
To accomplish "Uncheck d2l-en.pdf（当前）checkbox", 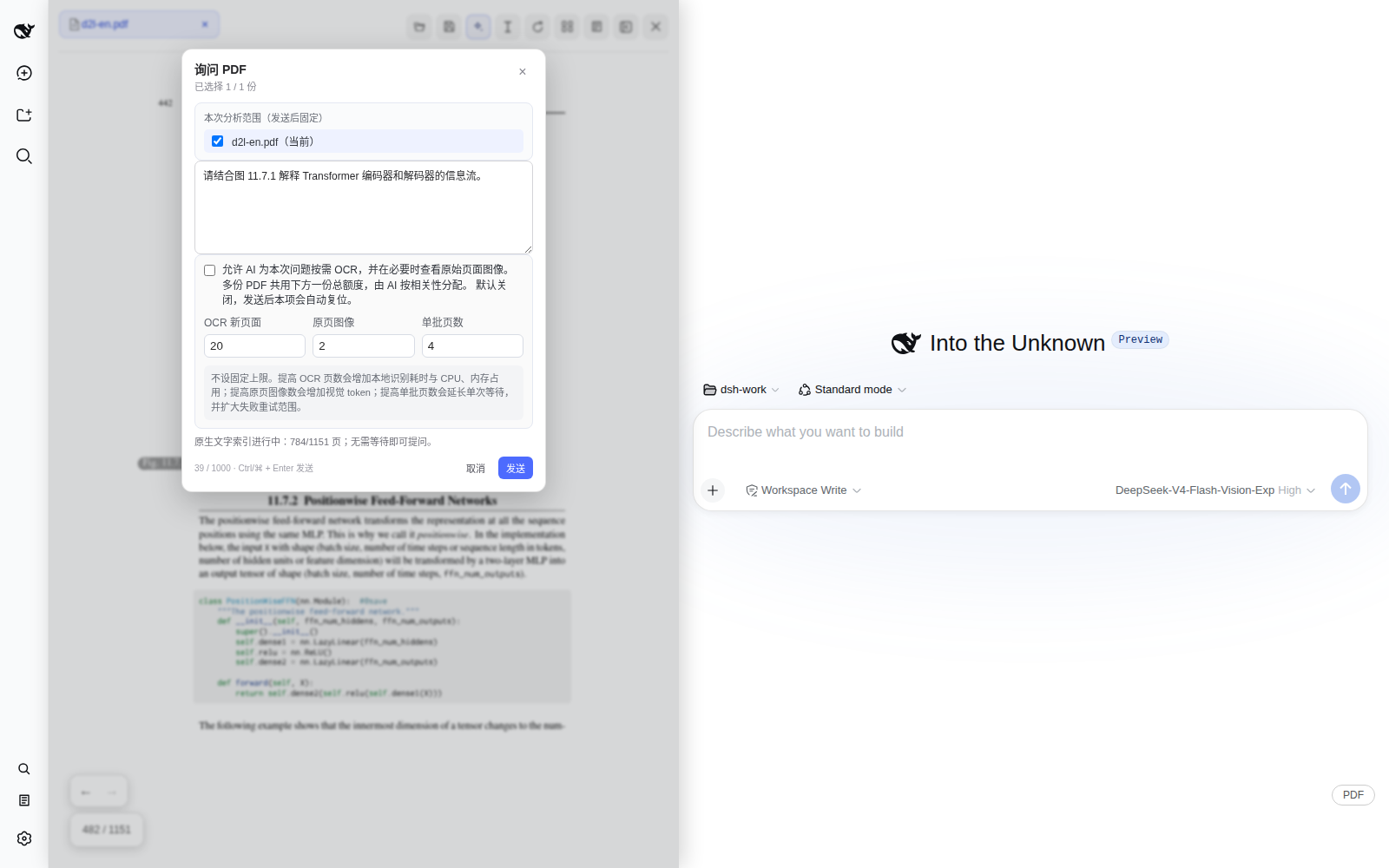I will pyautogui.click(x=217, y=141).
